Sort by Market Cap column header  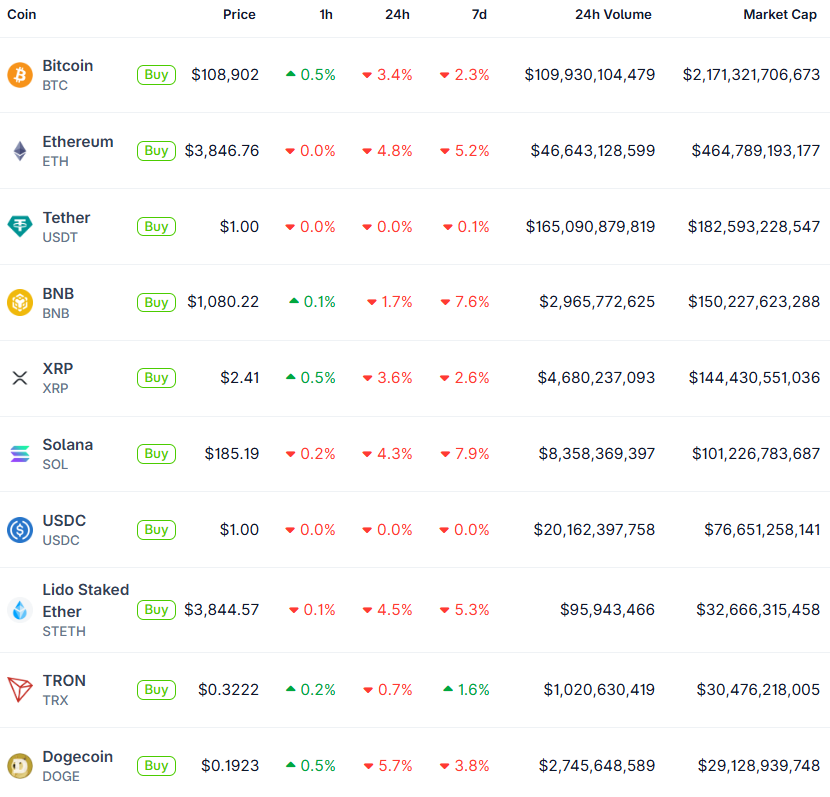(779, 15)
